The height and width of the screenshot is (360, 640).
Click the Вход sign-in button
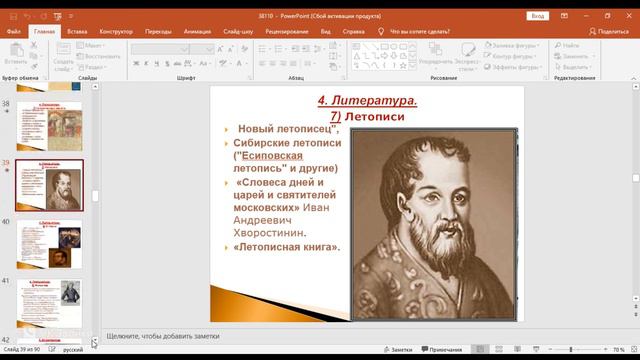pyautogui.click(x=538, y=16)
